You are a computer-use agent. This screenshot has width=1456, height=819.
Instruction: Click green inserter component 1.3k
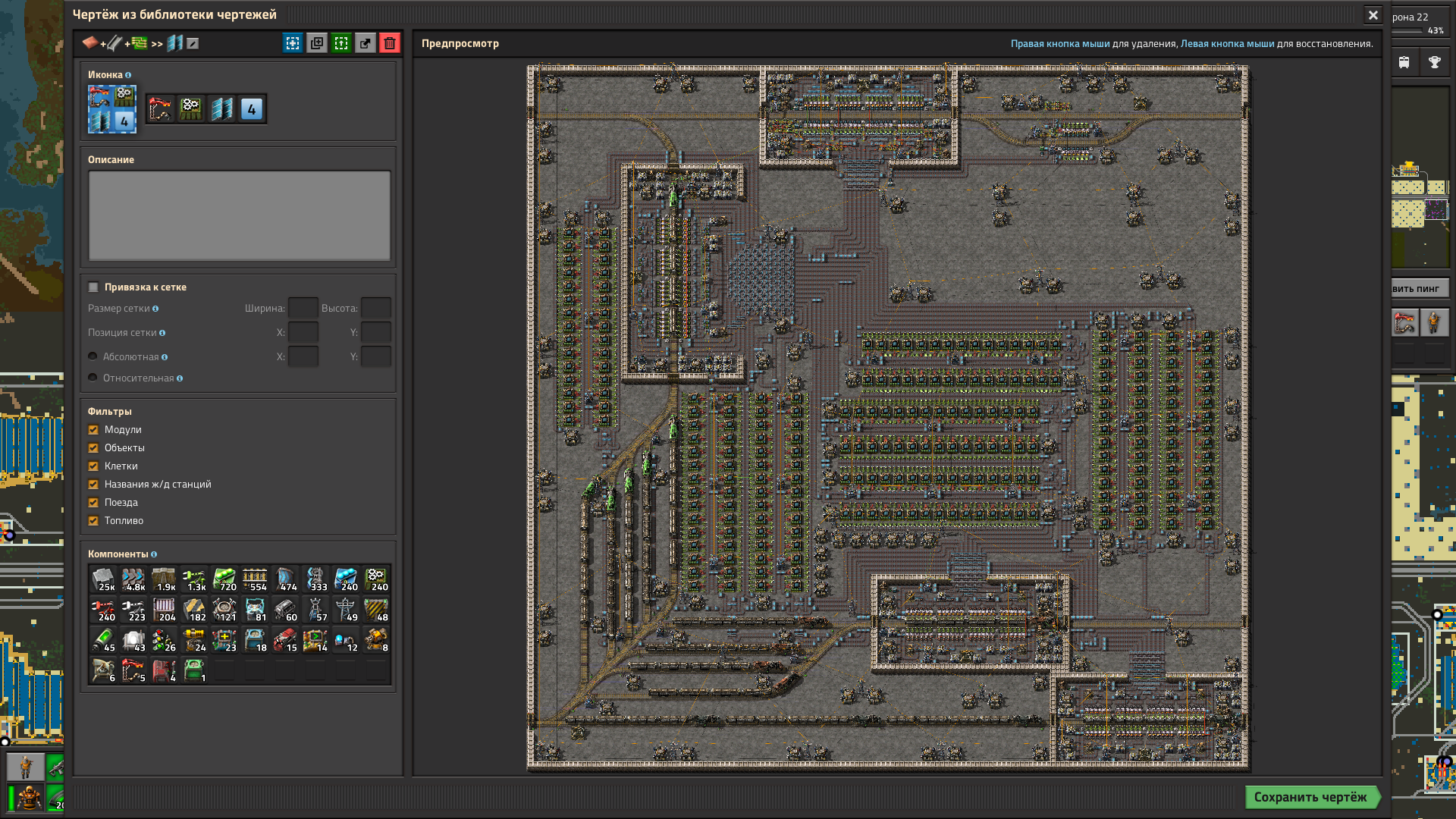(194, 579)
